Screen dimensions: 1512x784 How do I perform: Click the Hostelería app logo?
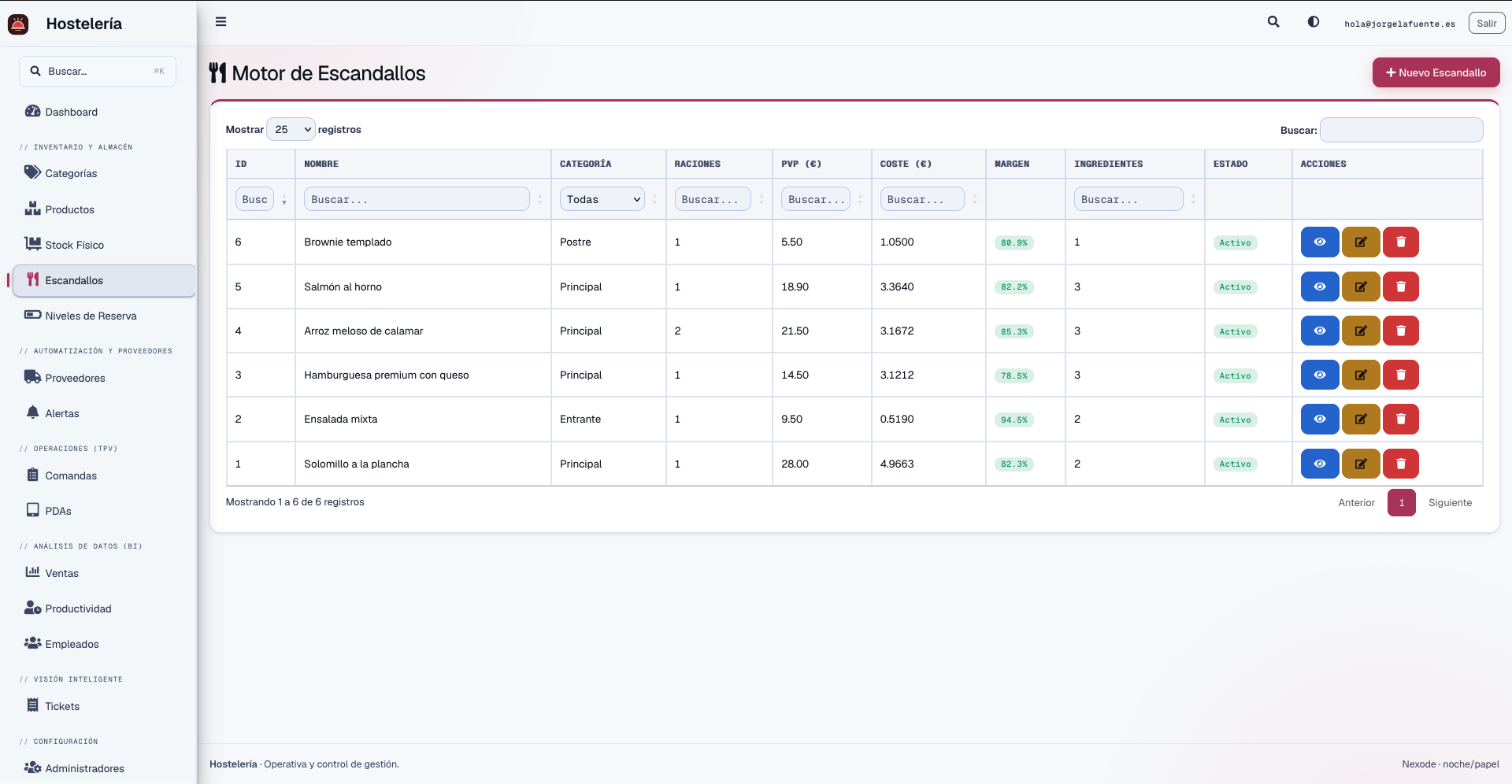(x=18, y=24)
